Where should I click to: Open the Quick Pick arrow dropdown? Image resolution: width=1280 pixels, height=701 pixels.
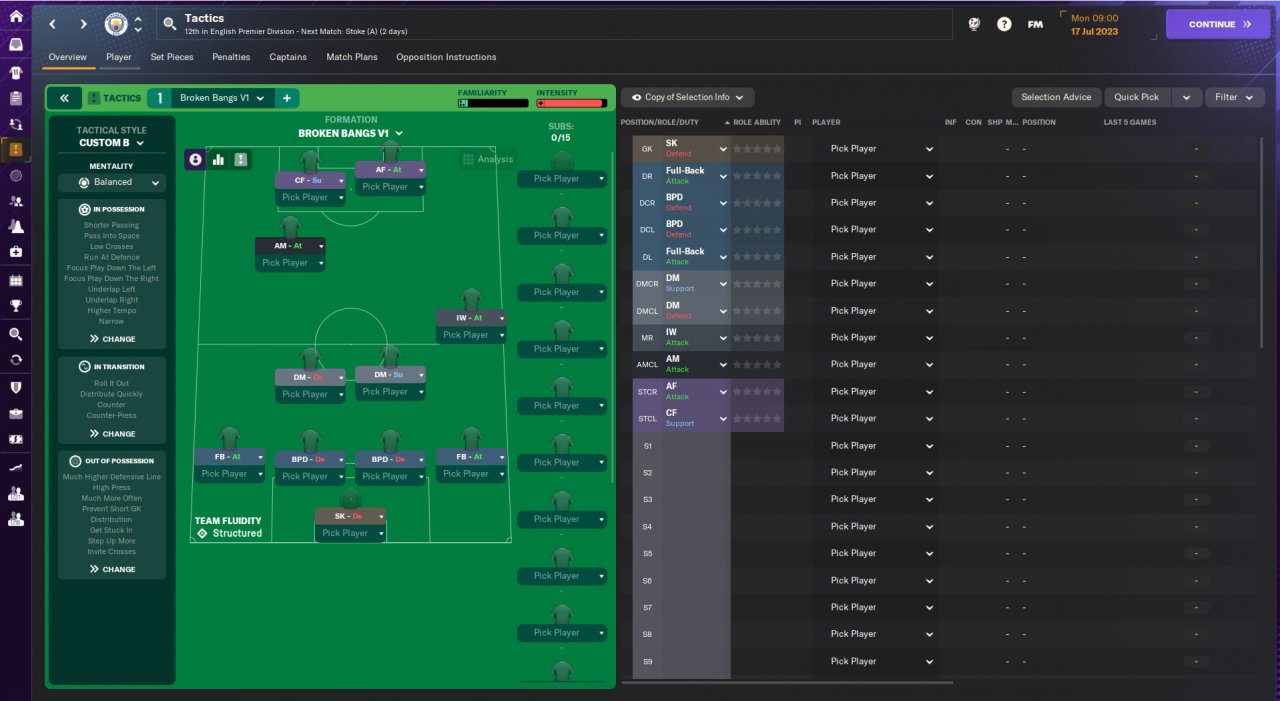(1186, 97)
